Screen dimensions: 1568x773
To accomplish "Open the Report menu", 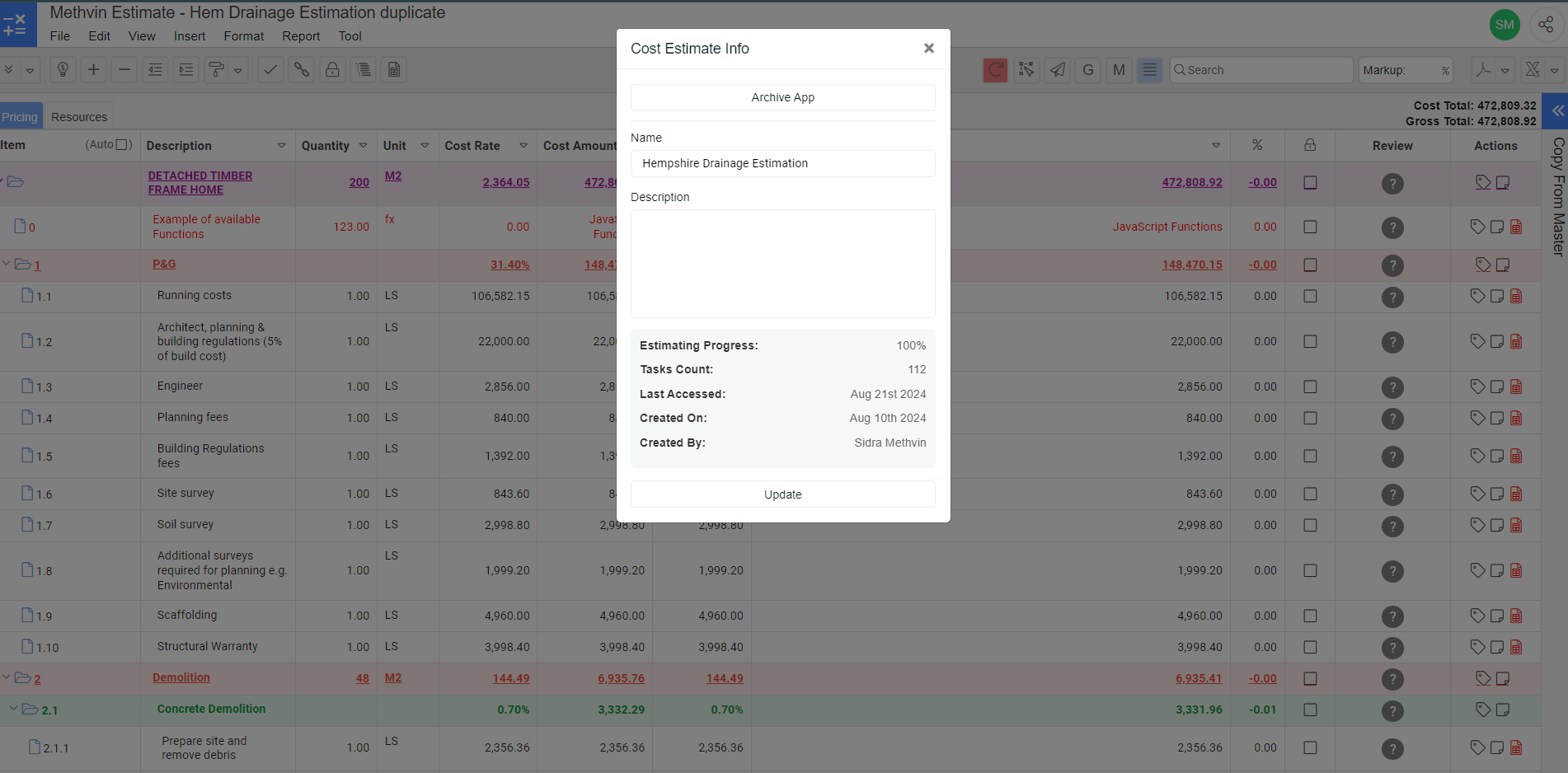I will (301, 36).
